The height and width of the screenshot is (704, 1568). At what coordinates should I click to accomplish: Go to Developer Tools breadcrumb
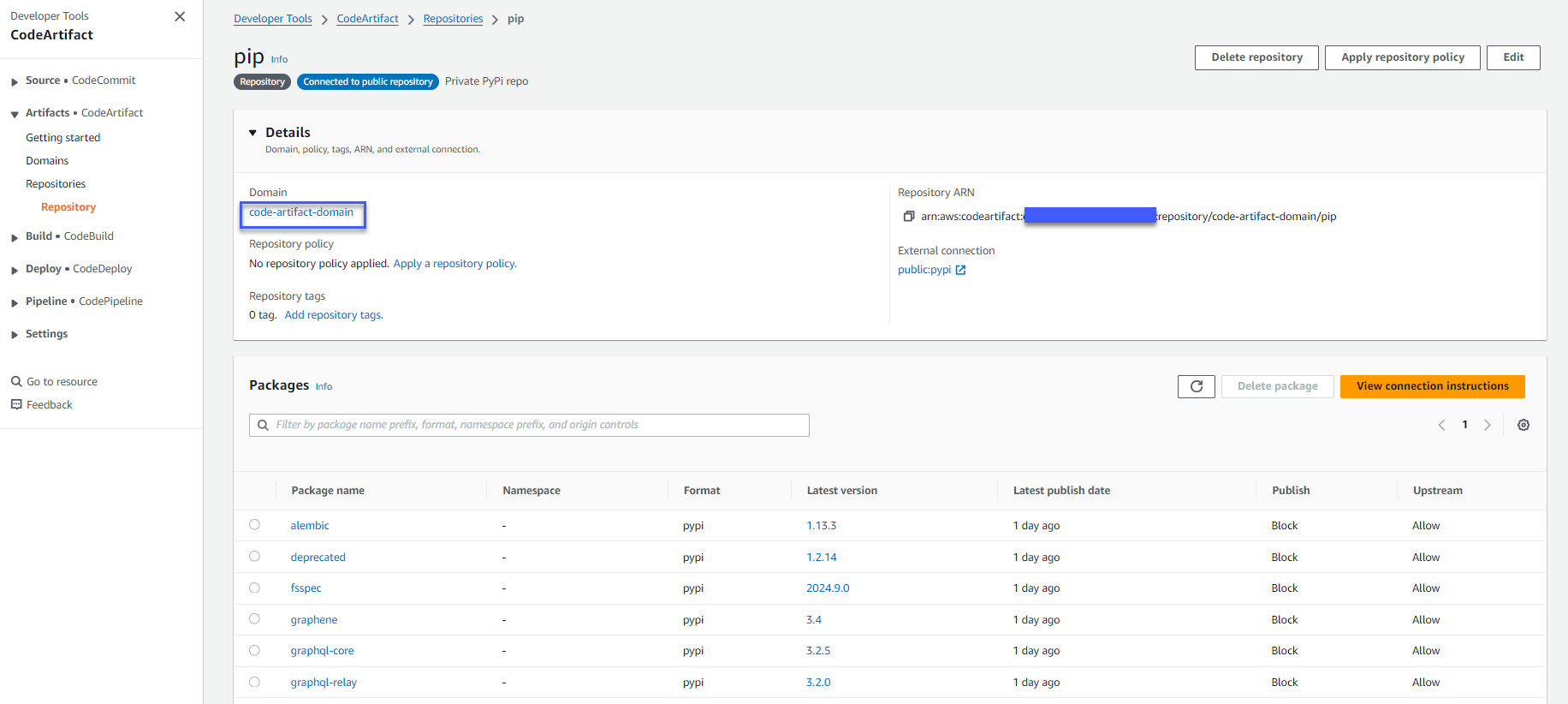coord(273,19)
